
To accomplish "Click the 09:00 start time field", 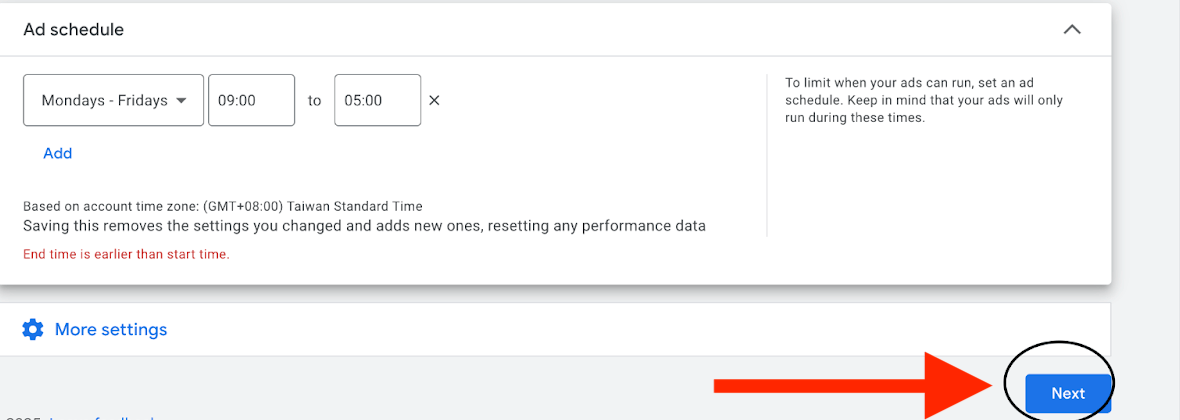I will pos(251,100).
